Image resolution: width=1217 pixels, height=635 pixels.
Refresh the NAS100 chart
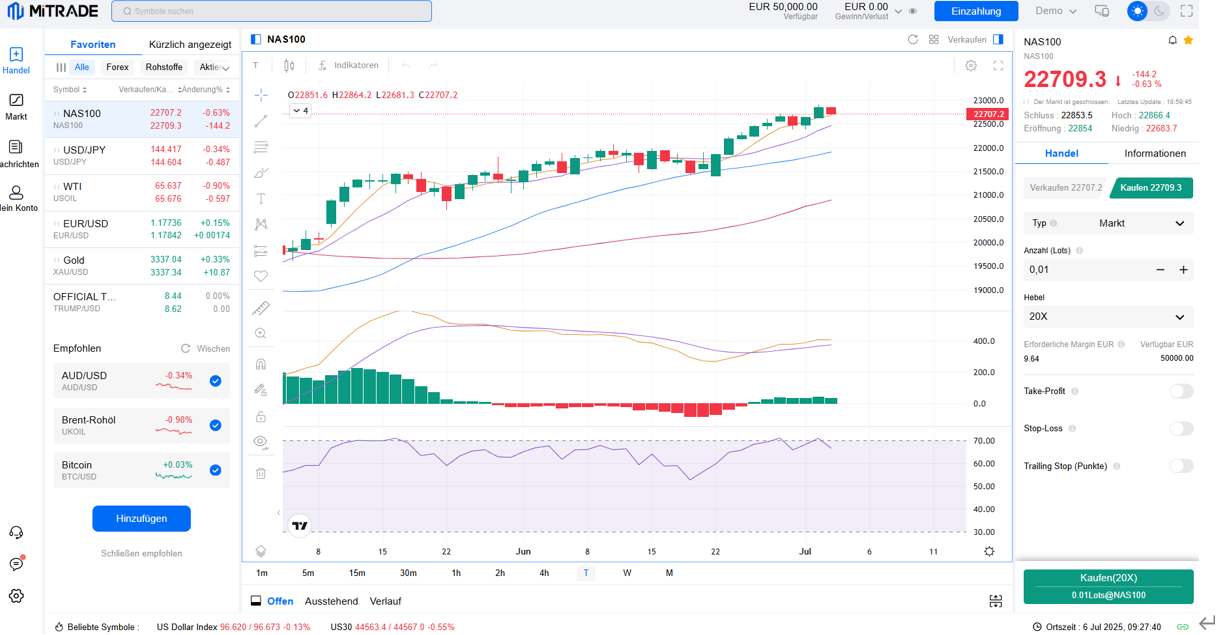tap(913, 39)
